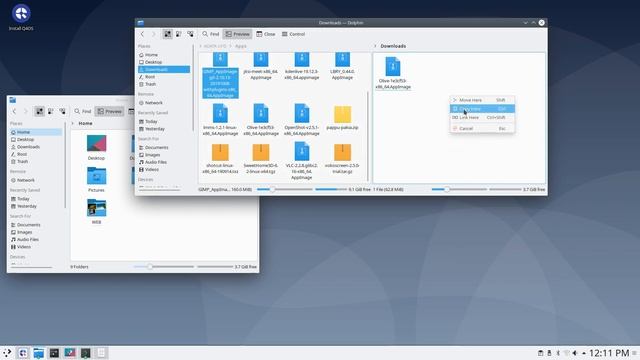Switch Downloads Dolphin window to Compact view

click(179, 34)
